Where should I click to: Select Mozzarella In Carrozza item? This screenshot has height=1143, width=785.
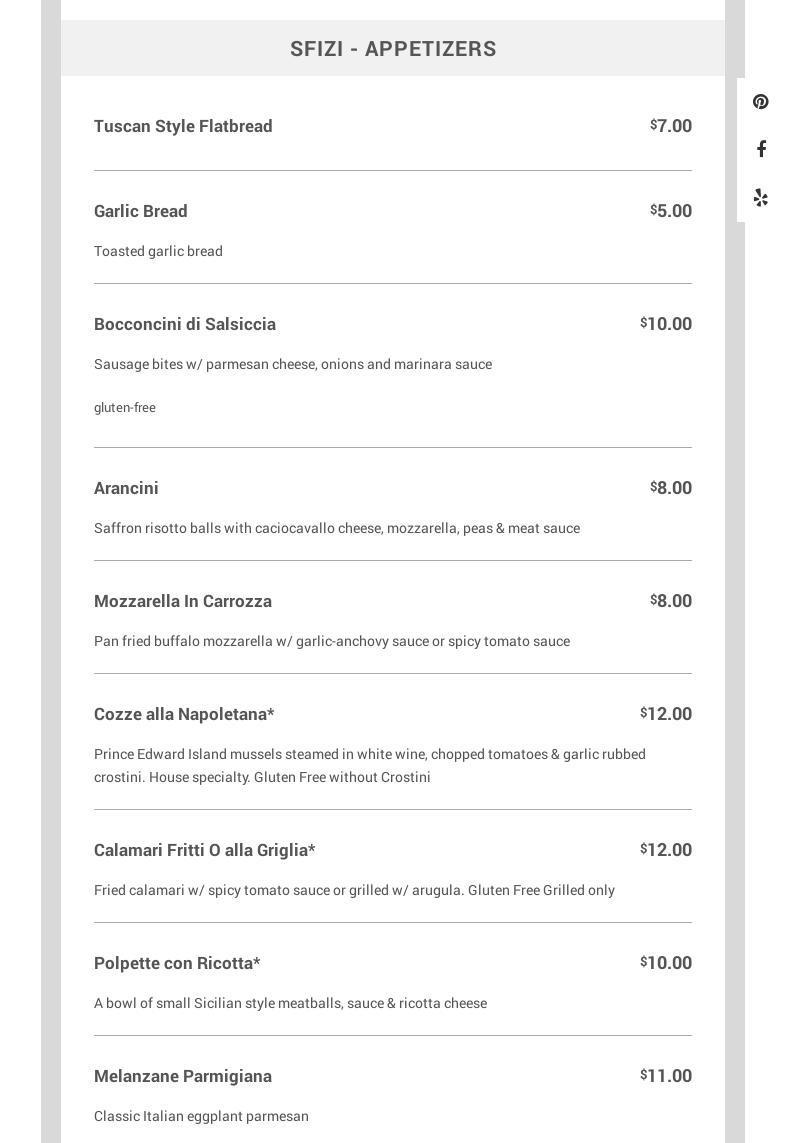click(x=183, y=601)
